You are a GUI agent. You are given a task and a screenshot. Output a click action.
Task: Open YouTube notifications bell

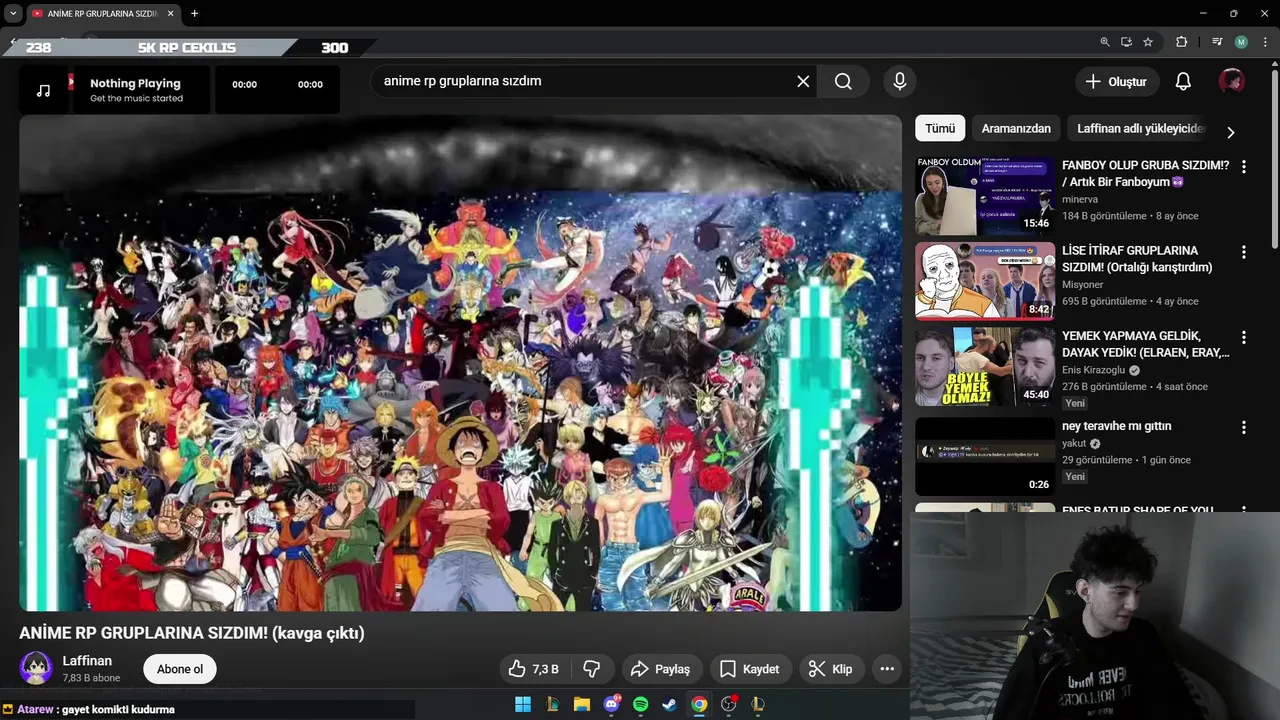[x=1183, y=81]
